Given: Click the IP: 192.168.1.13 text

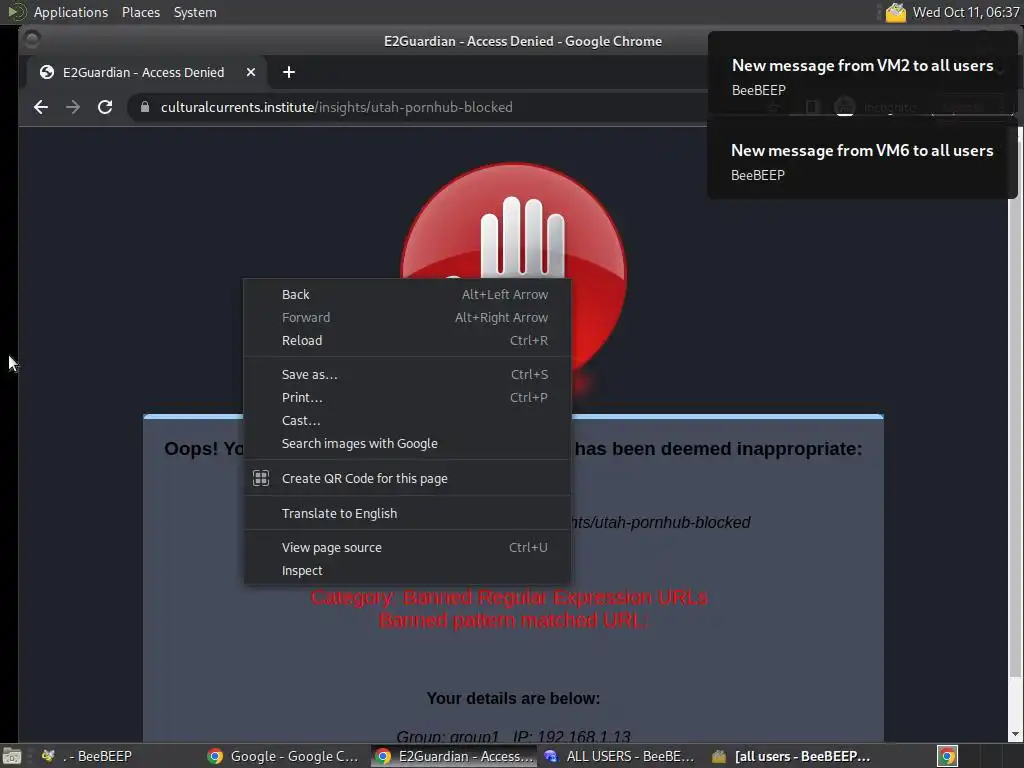Looking at the screenshot, I should pyautogui.click(x=572, y=737).
